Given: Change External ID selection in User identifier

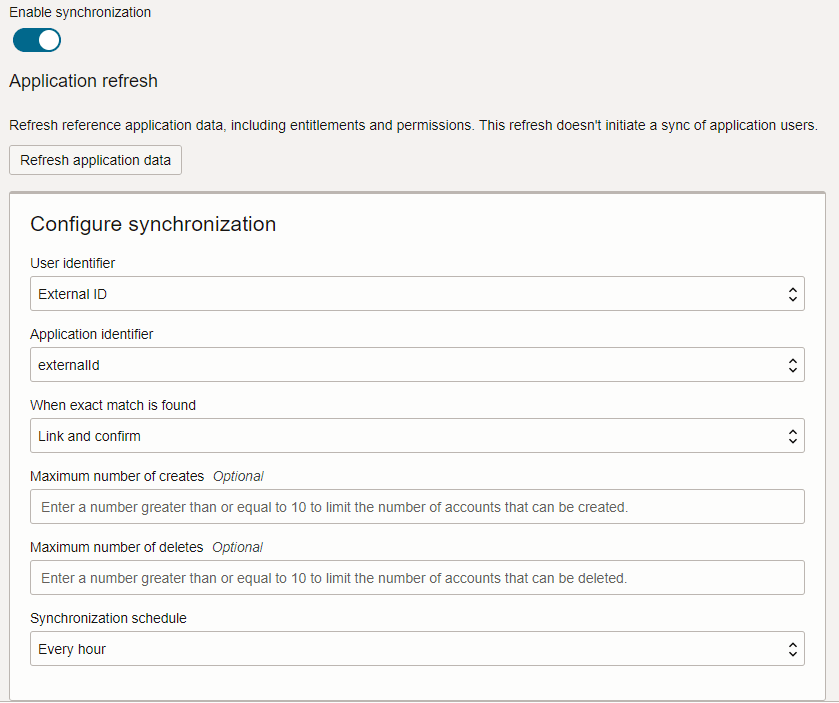Looking at the screenshot, I should point(417,293).
